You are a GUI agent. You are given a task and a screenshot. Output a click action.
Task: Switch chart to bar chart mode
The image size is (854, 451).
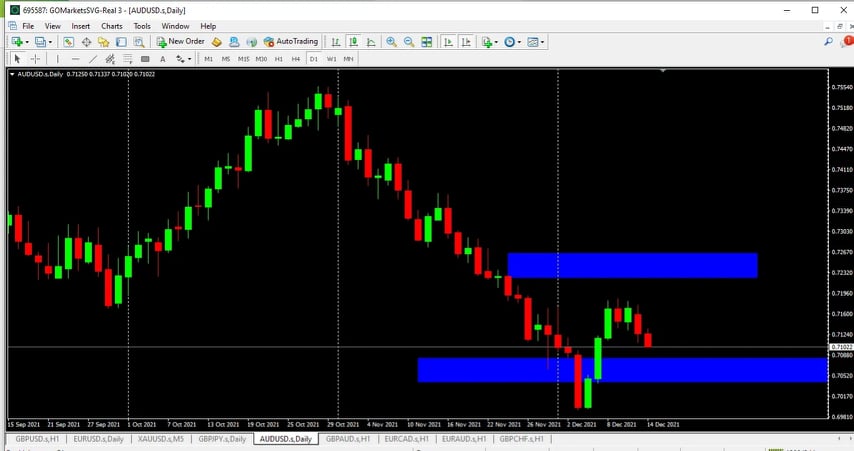(336, 42)
